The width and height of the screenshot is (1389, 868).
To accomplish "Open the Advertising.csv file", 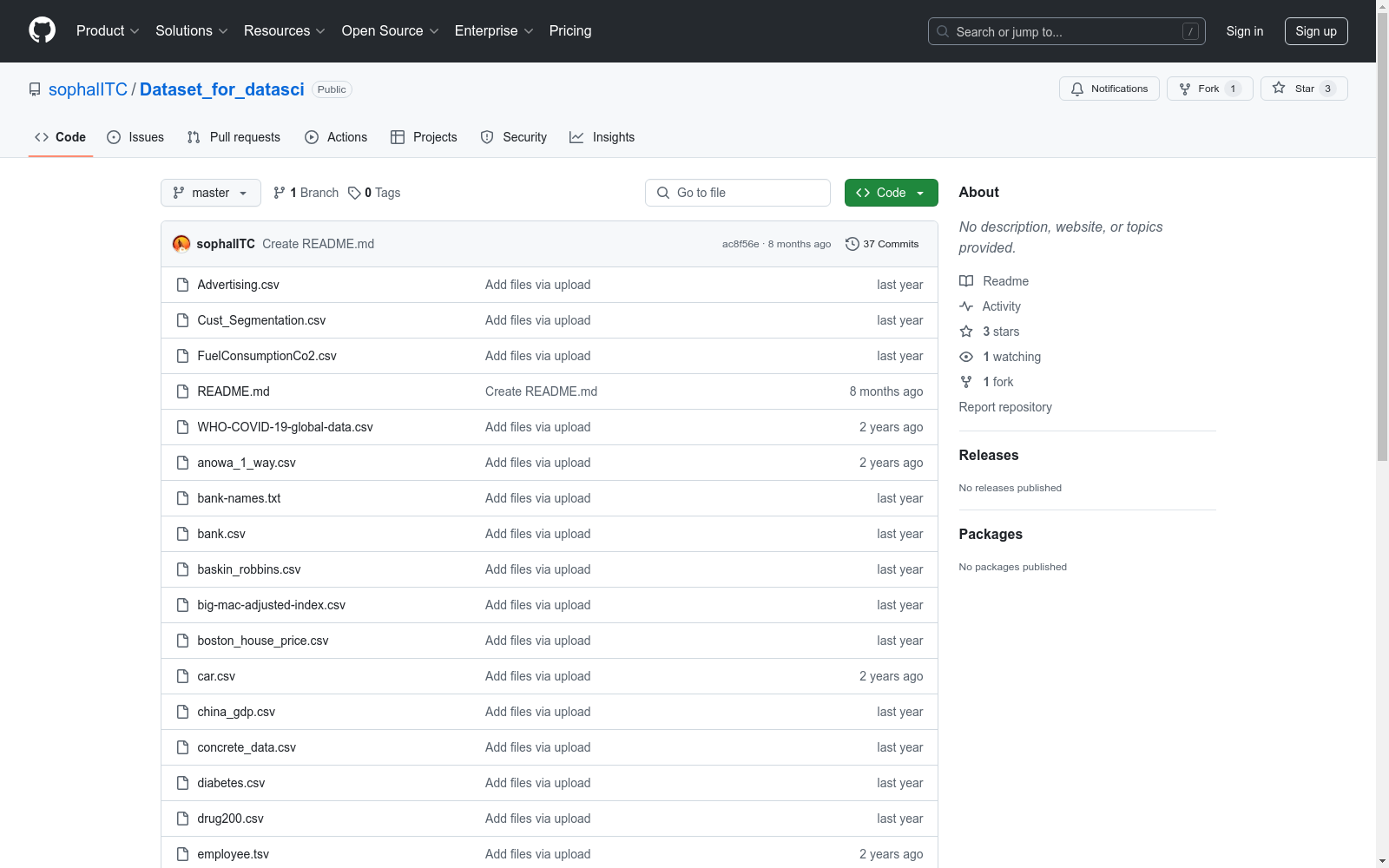I will pyautogui.click(x=239, y=285).
